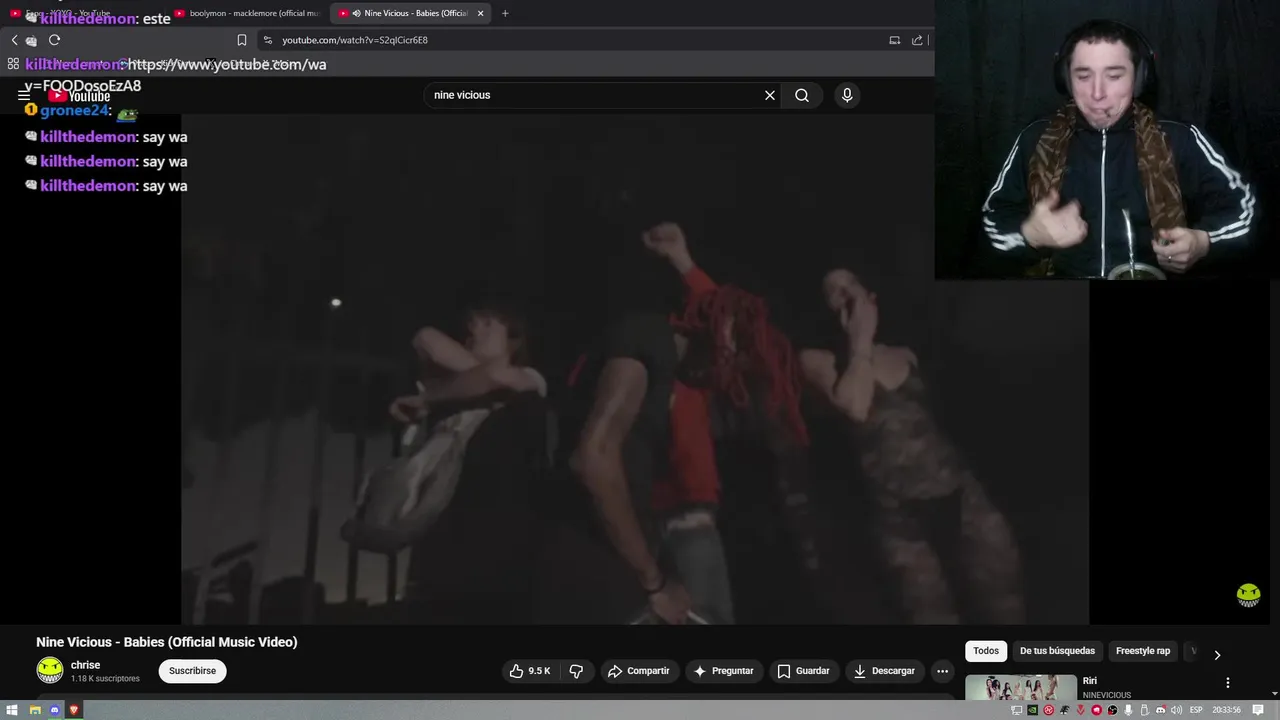Open the Riri video title link

point(1090,681)
